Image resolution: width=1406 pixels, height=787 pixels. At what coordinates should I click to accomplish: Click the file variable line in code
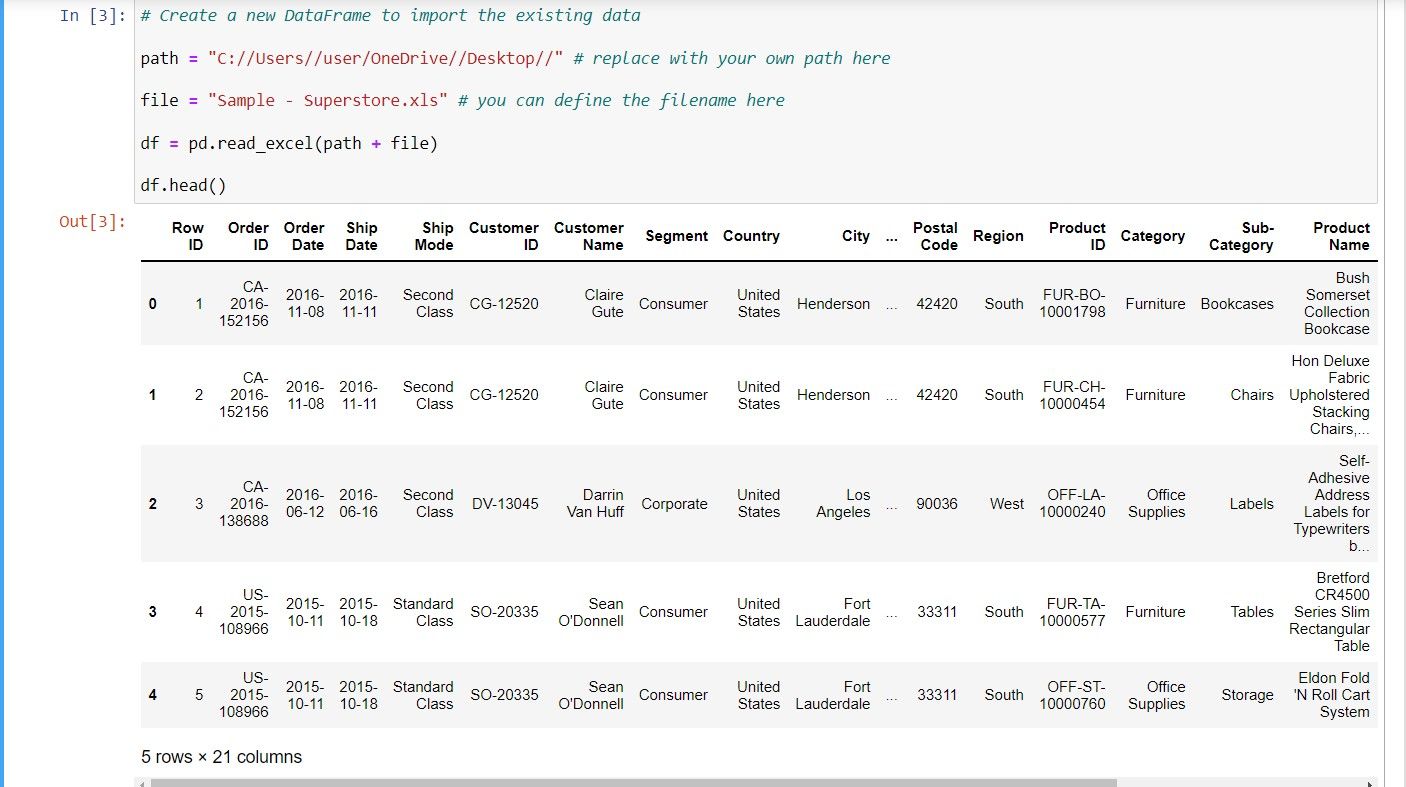(462, 100)
